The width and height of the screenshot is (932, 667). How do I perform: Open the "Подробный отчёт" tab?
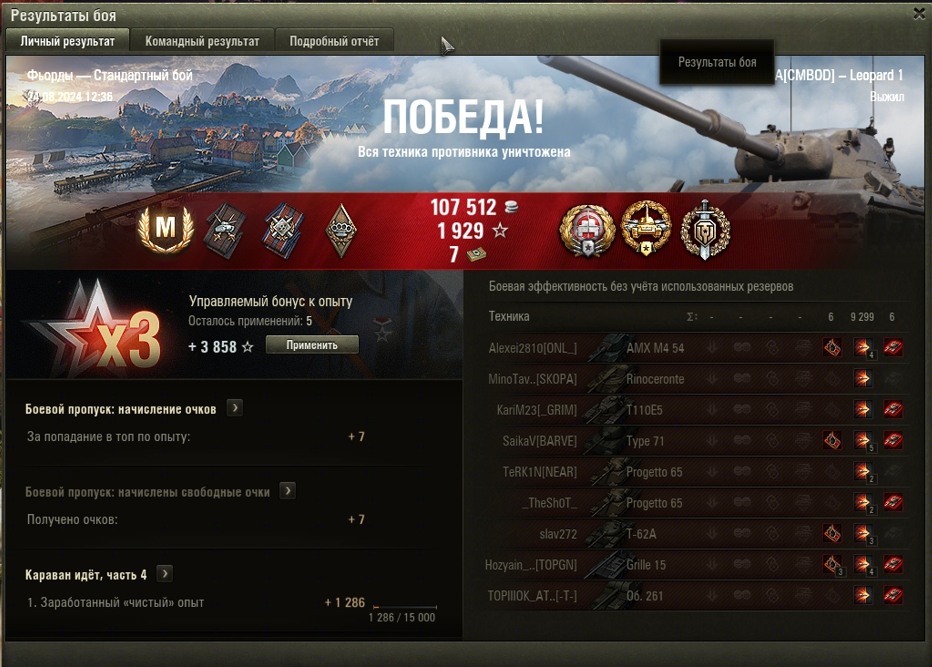click(x=334, y=41)
